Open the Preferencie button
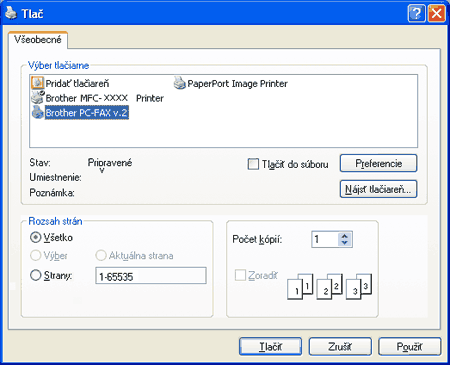 coord(378,163)
